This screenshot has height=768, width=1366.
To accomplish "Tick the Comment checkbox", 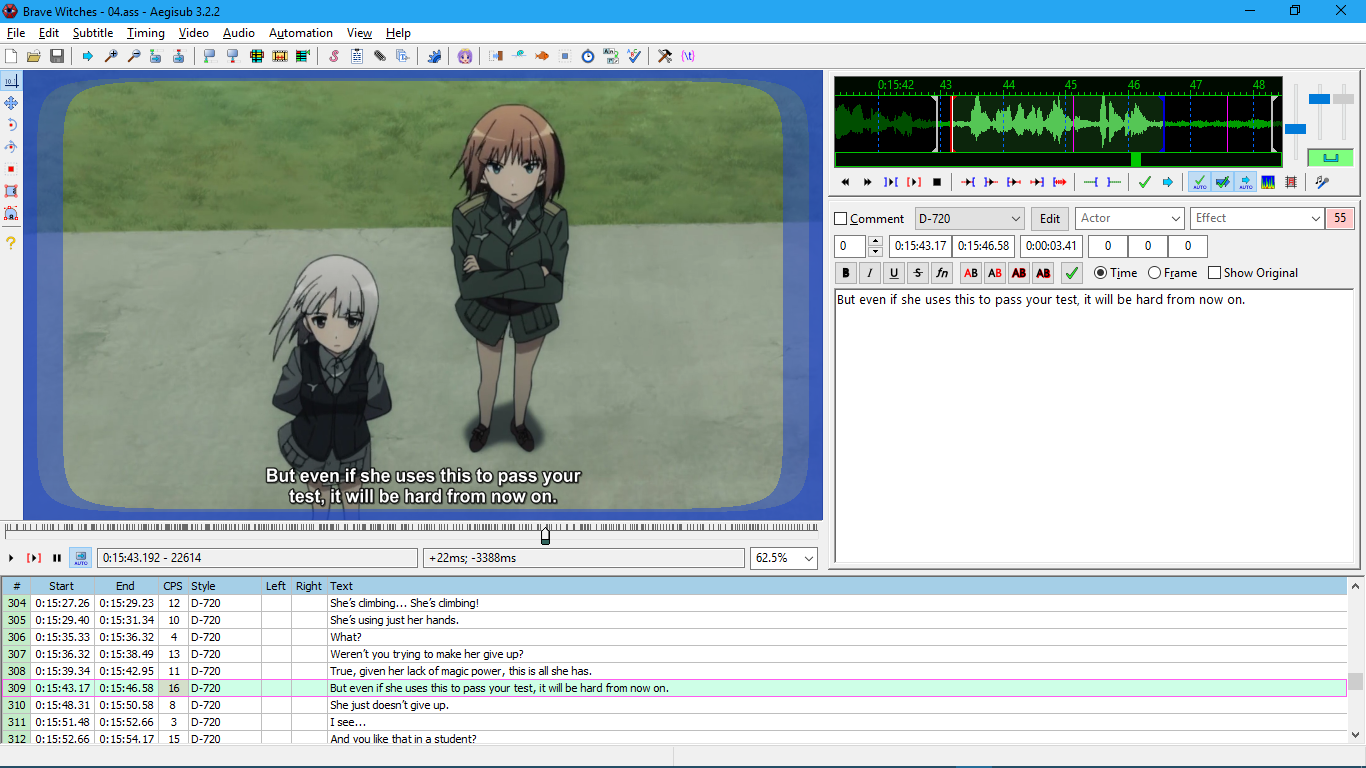I will (x=841, y=219).
